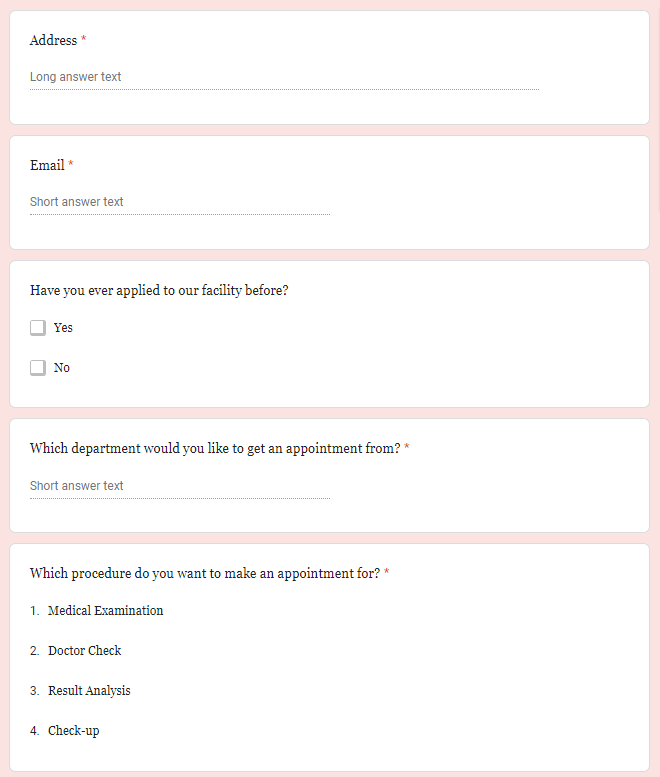Tick the No checkbox

pyautogui.click(x=38, y=368)
